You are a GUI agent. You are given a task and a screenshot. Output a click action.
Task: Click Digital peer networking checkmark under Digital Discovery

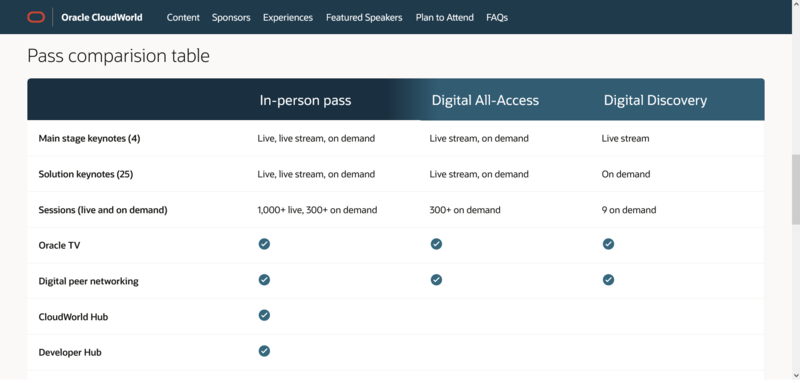click(x=608, y=280)
